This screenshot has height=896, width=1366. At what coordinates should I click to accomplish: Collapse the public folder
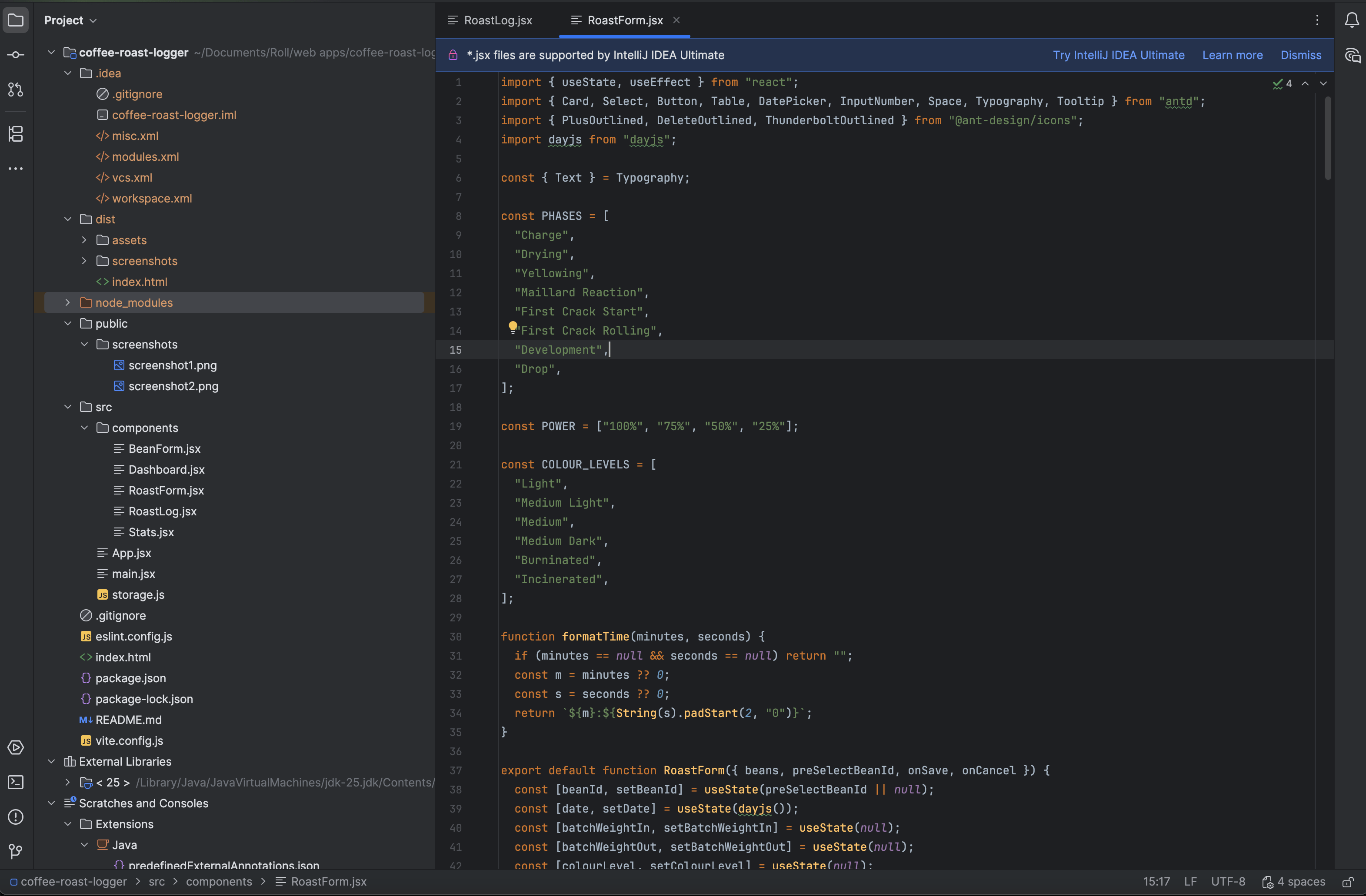tap(68, 324)
